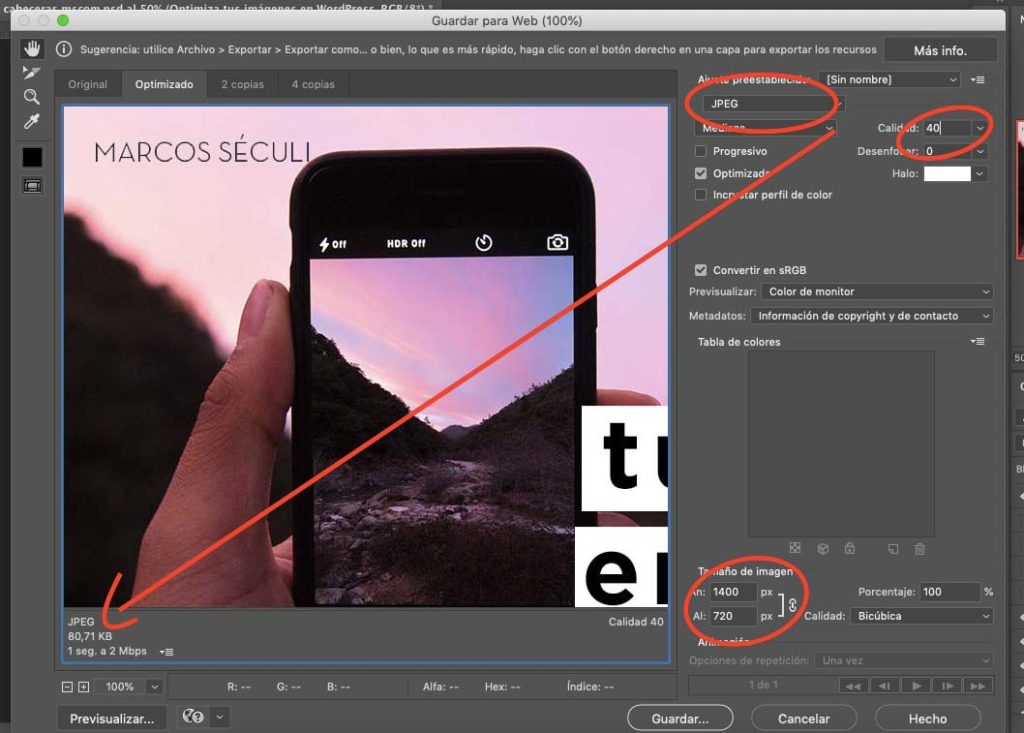The image size is (1024, 733).
Task: Toggle Incrustar perfil de color checkbox
Action: (701, 195)
